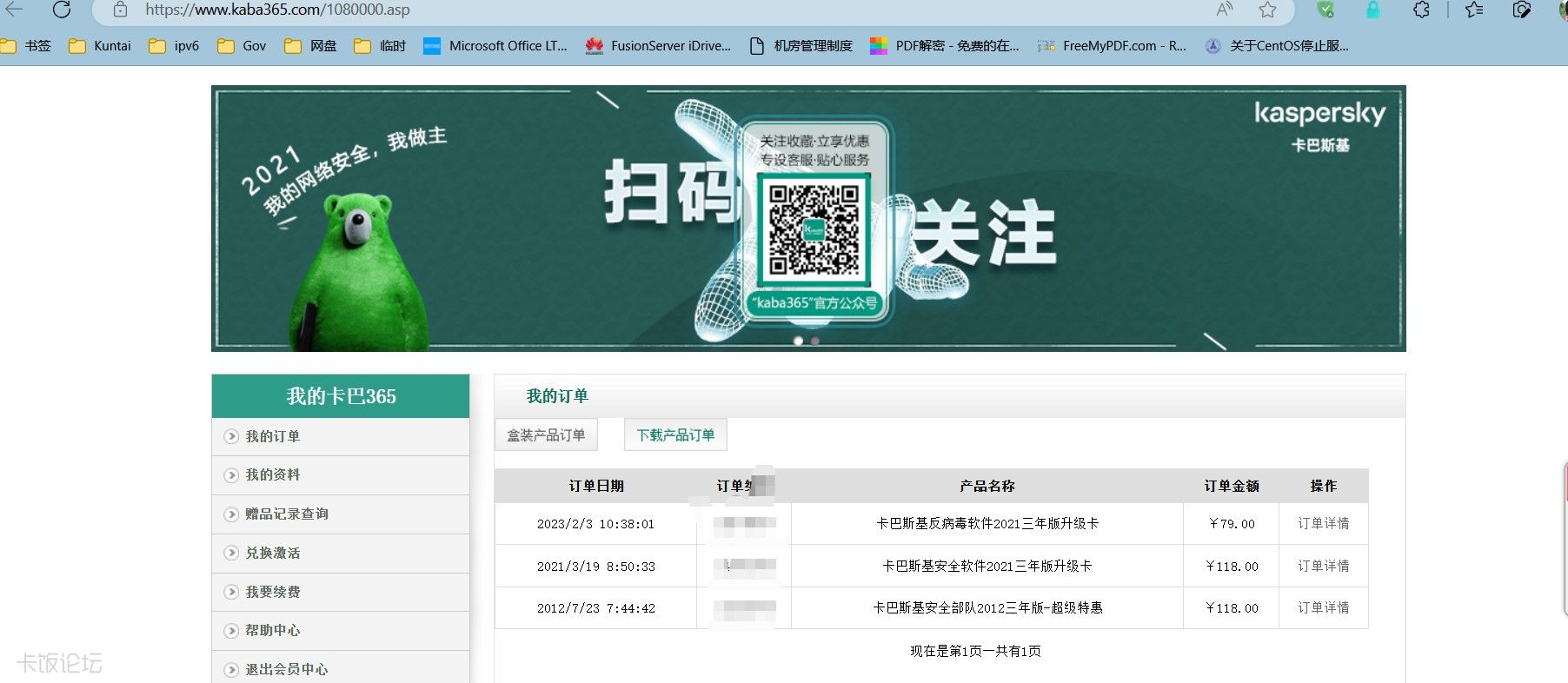Open the ipv6 bookmark folder
Image resolution: width=1568 pixels, height=683 pixels.
[x=174, y=46]
